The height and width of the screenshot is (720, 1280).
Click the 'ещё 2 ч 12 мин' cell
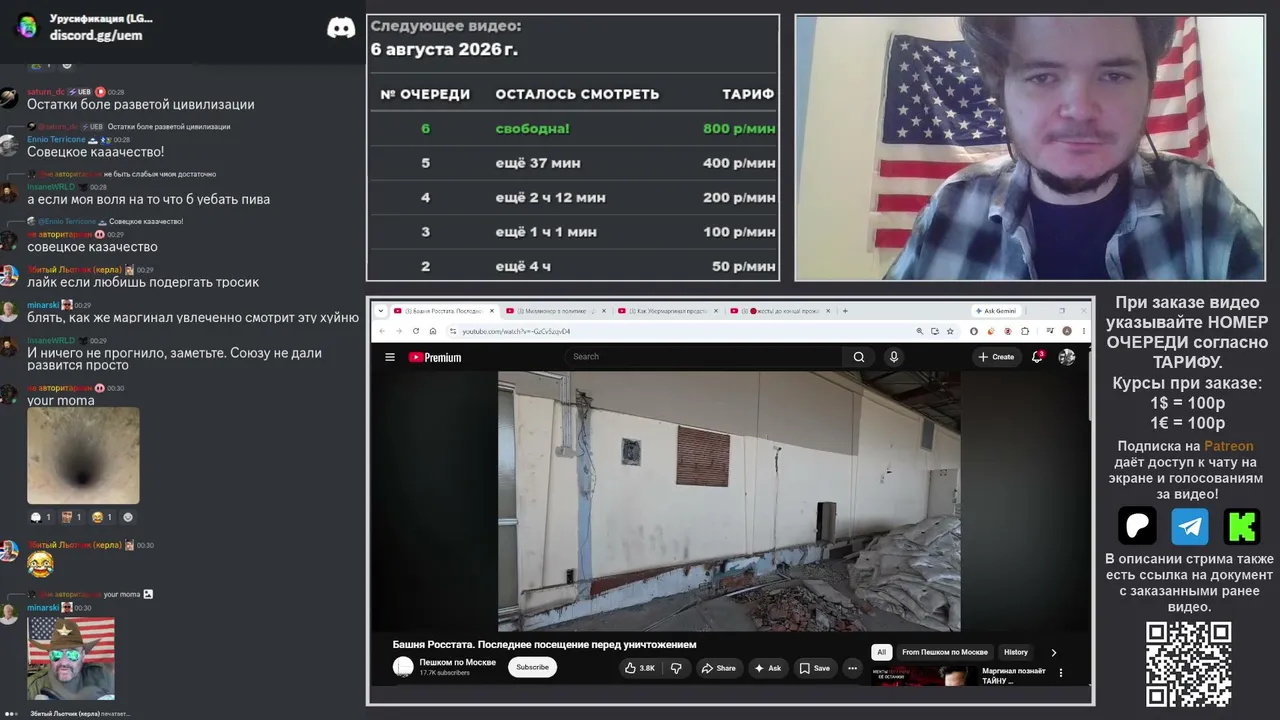[x=551, y=198]
